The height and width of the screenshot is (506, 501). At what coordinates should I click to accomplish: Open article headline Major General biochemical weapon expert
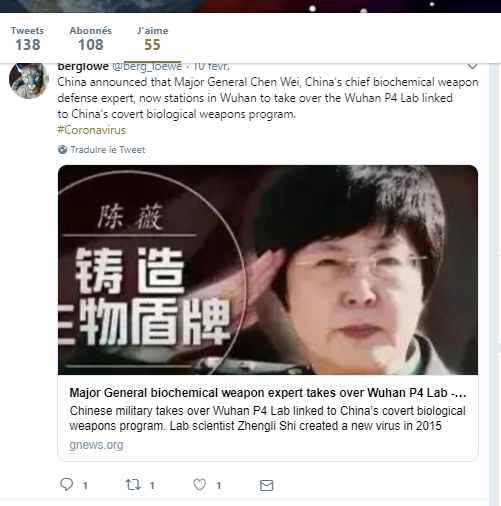[x=268, y=393]
